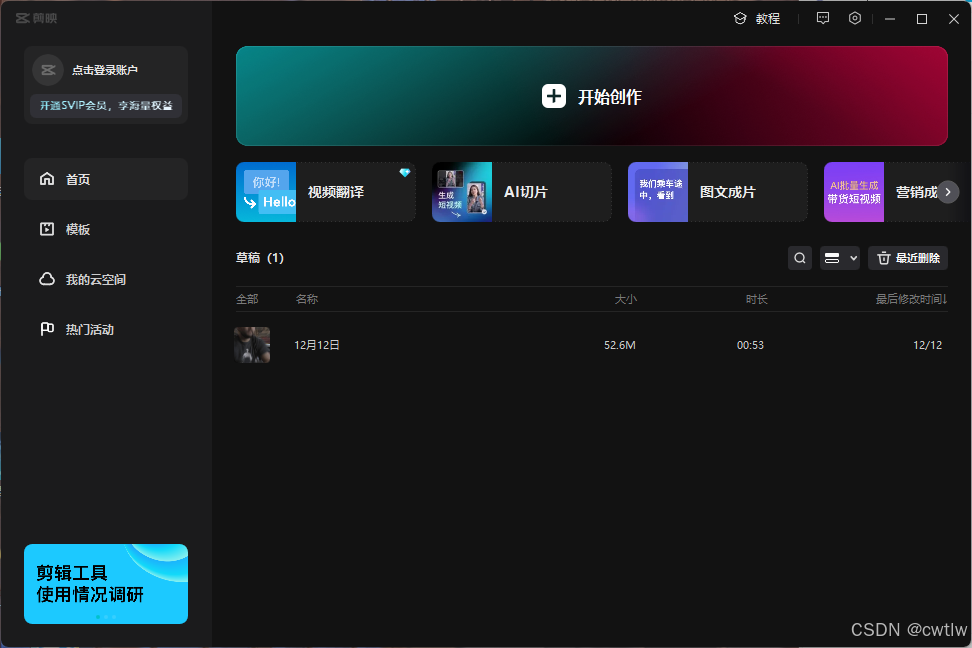
Task: Click the 图文成片 card thumbnail image
Action: 658,192
